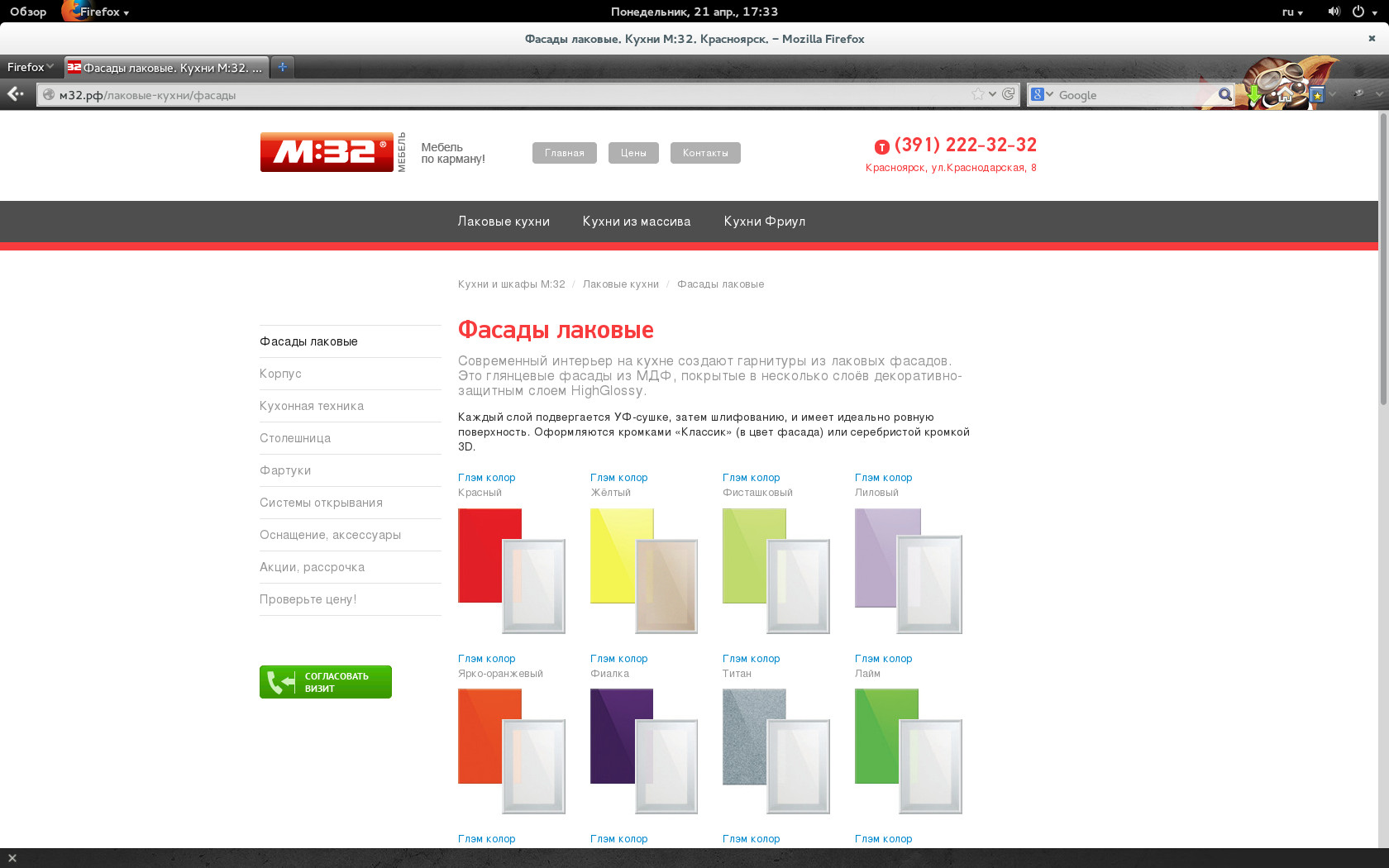Open downloads with the green arrow icon
Image resolution: width=1389 pixels, height=868 pixels.
click(x=1254, y=95)
